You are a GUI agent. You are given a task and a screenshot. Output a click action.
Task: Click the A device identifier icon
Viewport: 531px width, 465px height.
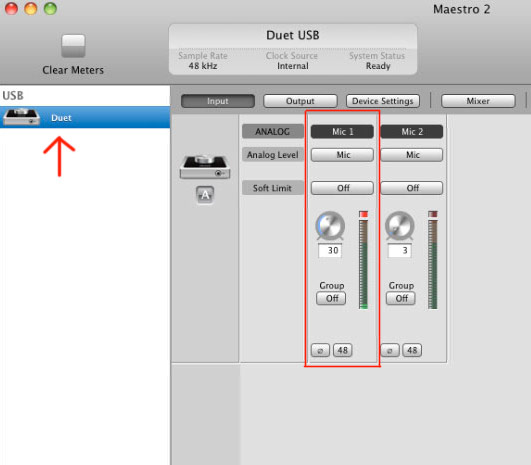tap(205, 195)
